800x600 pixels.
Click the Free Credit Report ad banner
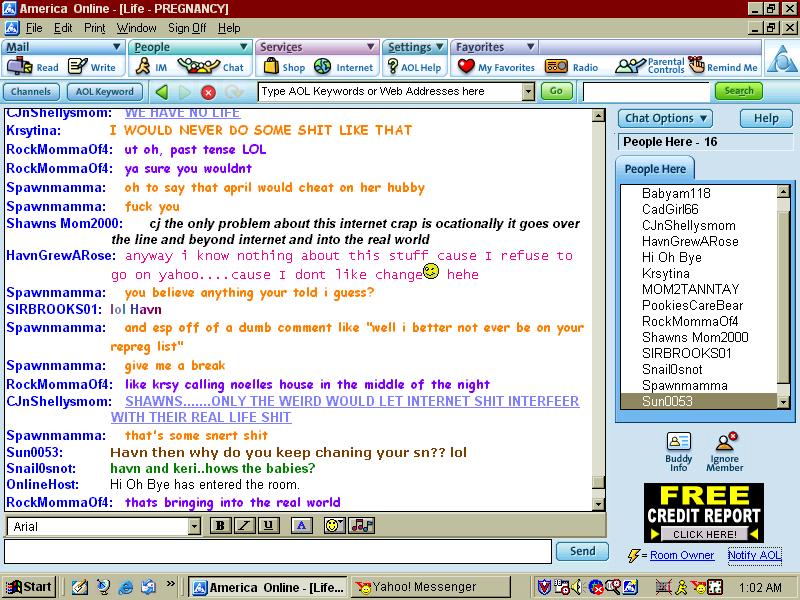click(x=704, y=513)
